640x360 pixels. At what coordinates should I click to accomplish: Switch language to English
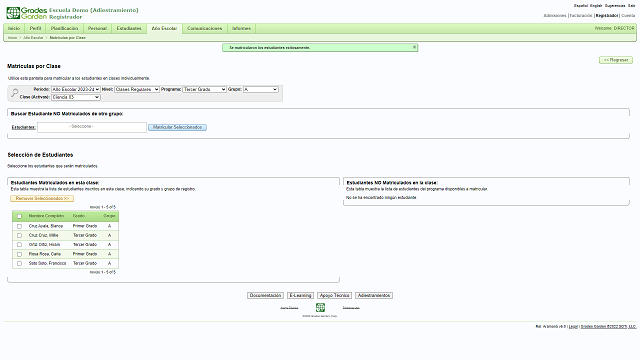(596, 6)
